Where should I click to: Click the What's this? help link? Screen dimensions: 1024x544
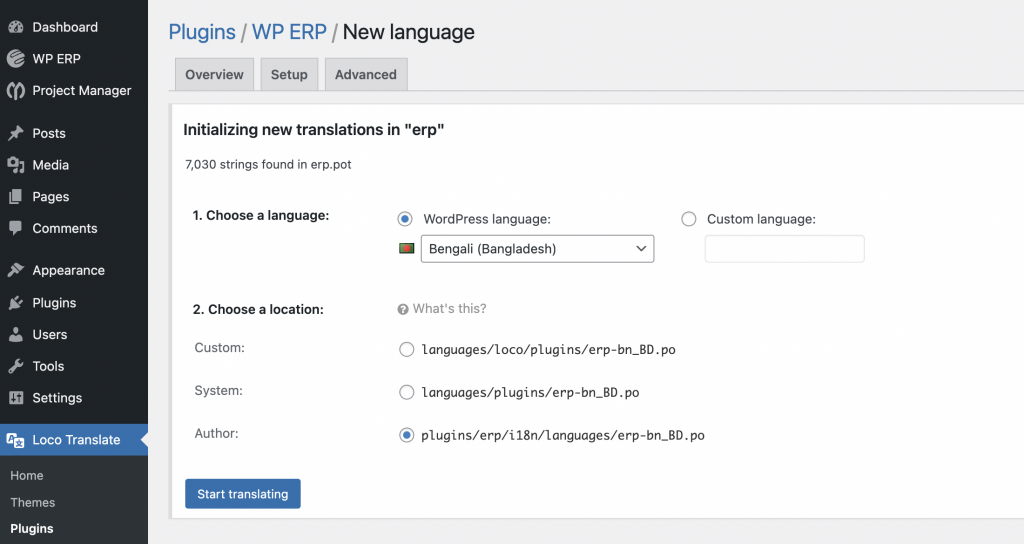click(x=449, y=309)
